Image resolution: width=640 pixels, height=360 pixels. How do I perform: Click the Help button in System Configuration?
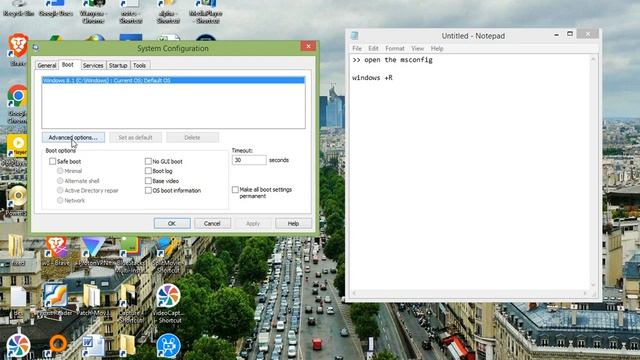coord(293,224)
